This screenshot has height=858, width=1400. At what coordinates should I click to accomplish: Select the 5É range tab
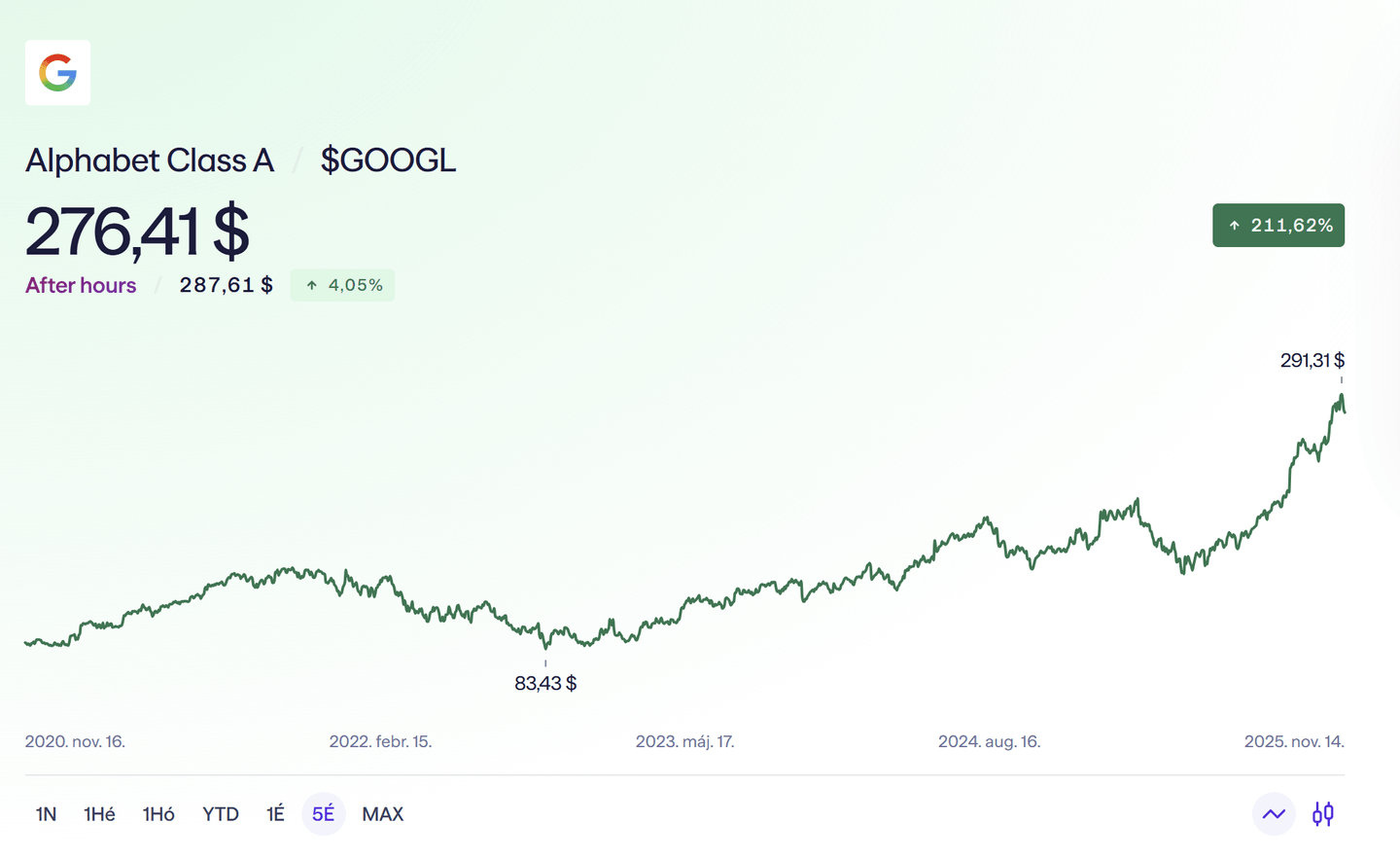coord(323,814)
